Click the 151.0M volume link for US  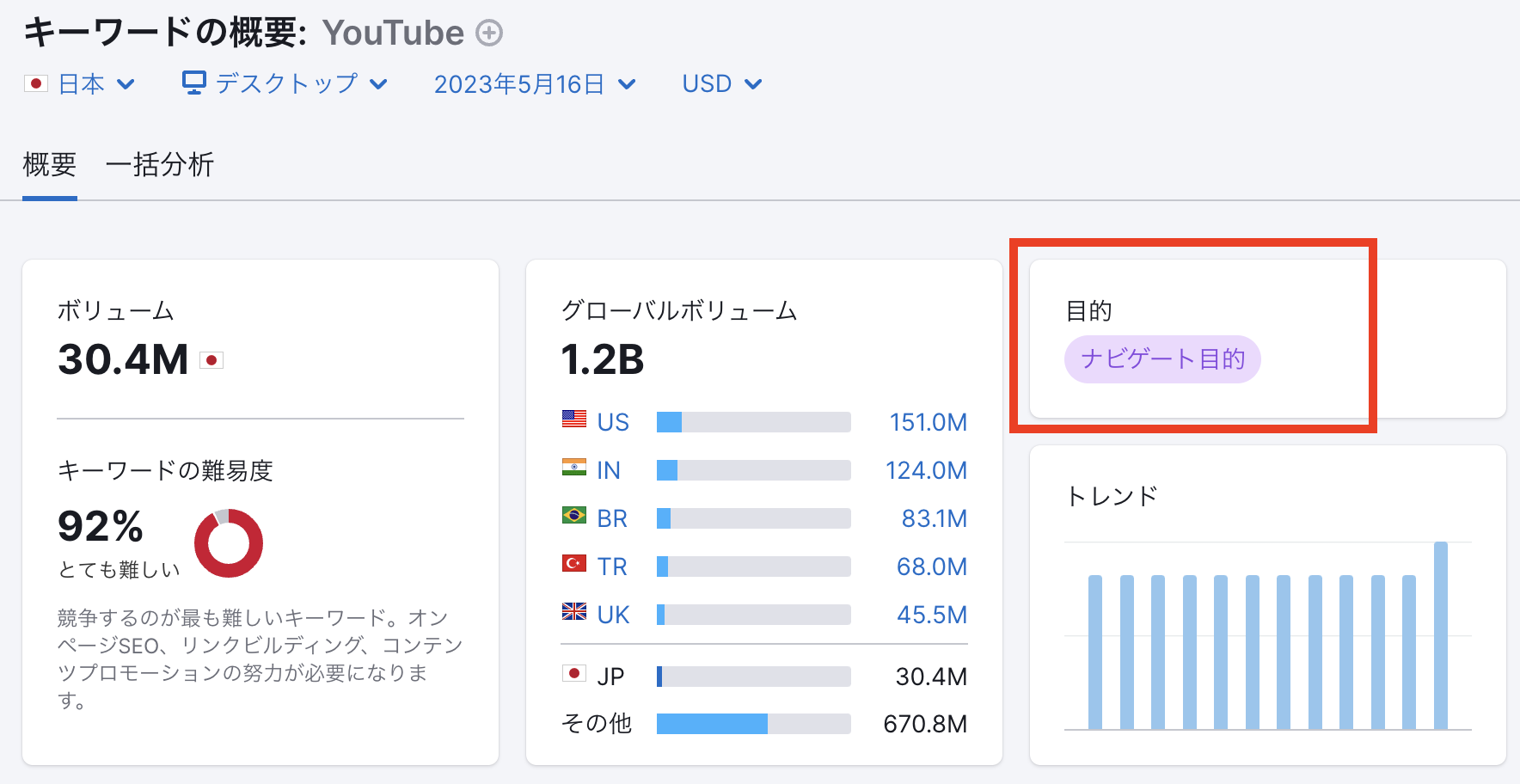pyautogui.click(x=927, y=422)
